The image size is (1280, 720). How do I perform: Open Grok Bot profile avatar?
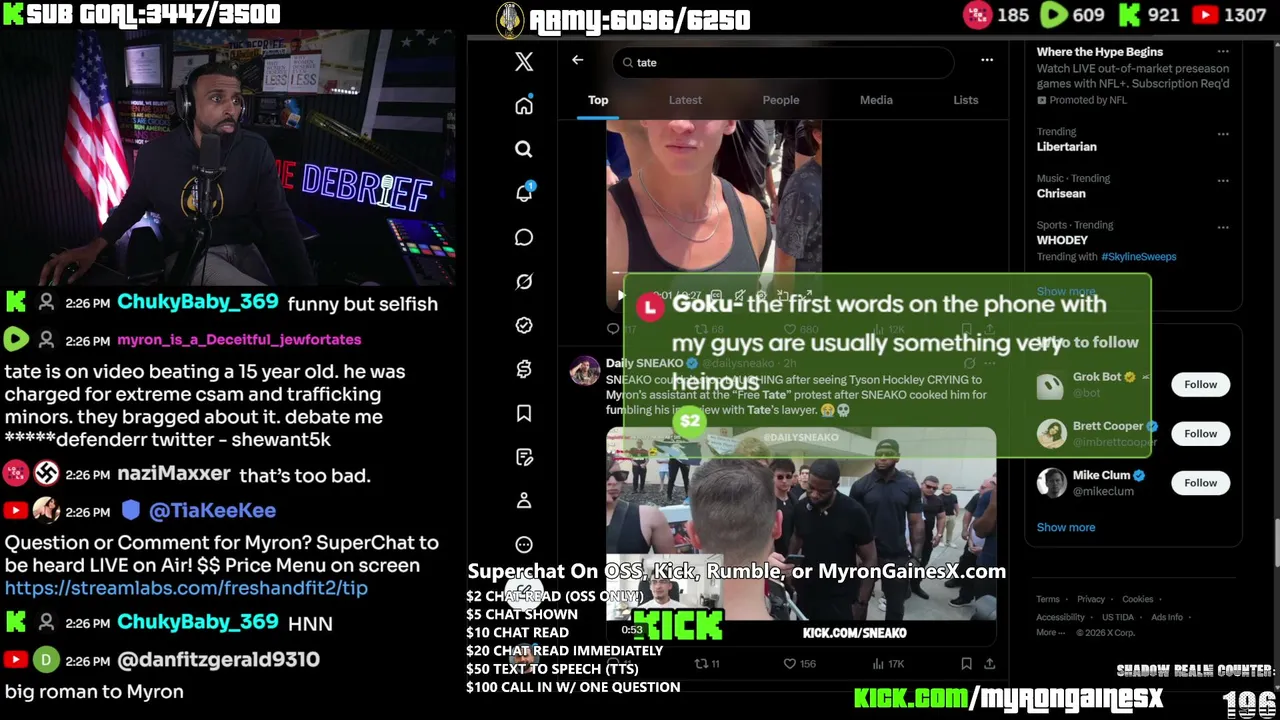[x=1051, y=385]
